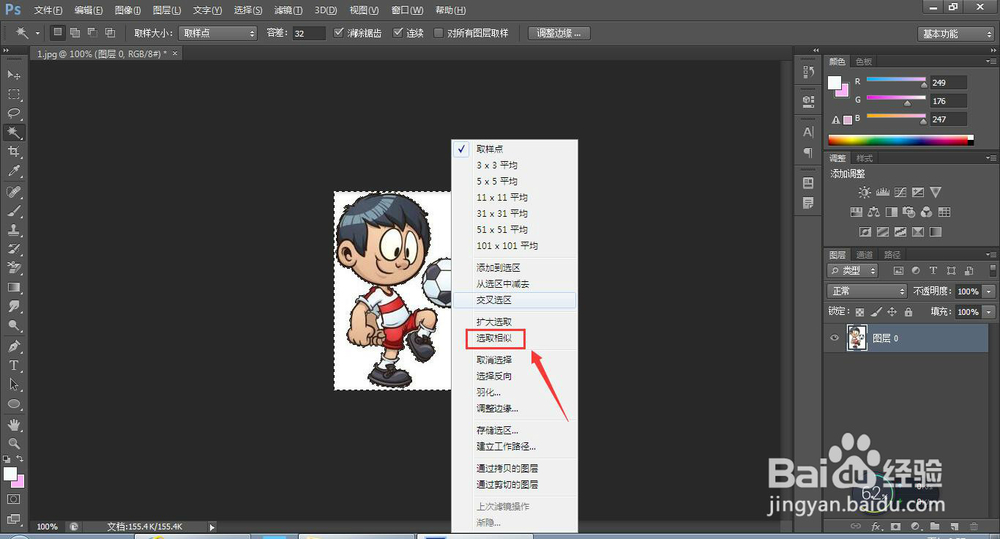
Task: Choose 选取相似 from context menu
Action: coord(494,338)
